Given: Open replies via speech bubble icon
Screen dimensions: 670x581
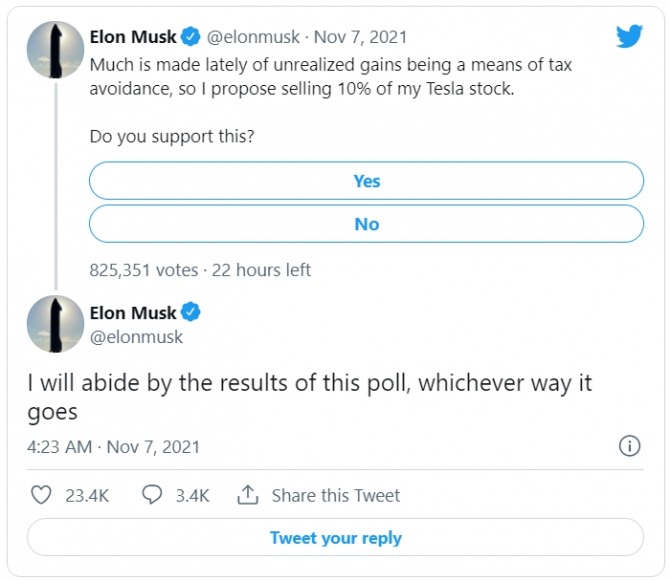Looking at the screenshot, I should pyautogui.click(x=152, y=495).
